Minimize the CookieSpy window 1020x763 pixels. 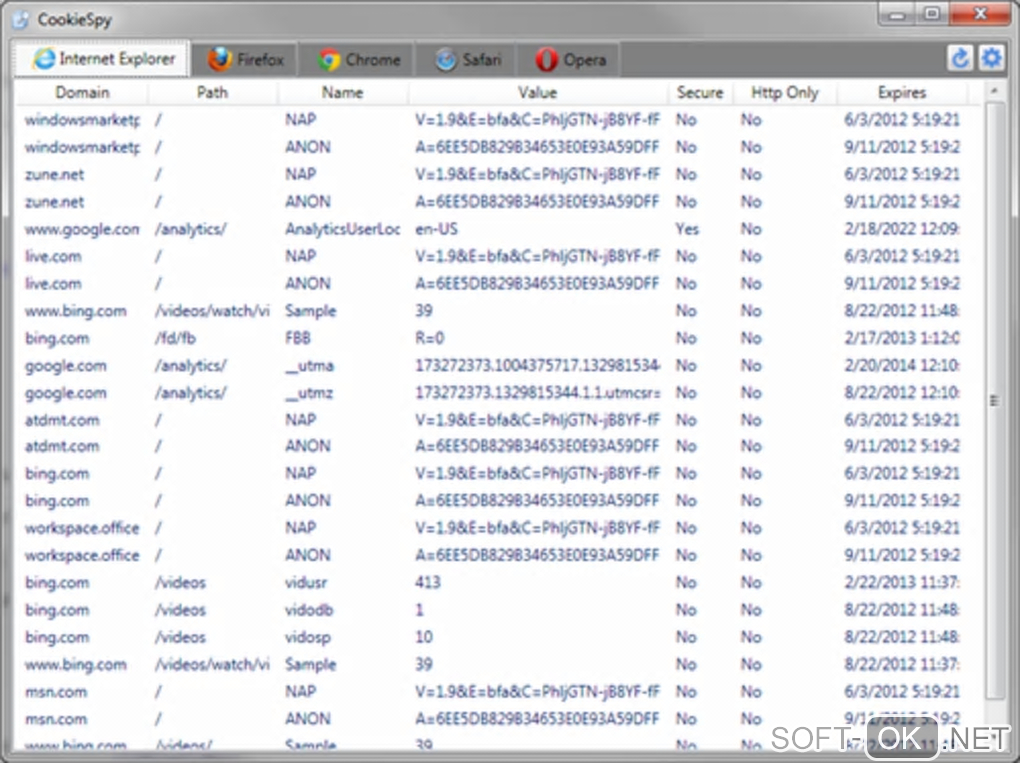[897, 14]
